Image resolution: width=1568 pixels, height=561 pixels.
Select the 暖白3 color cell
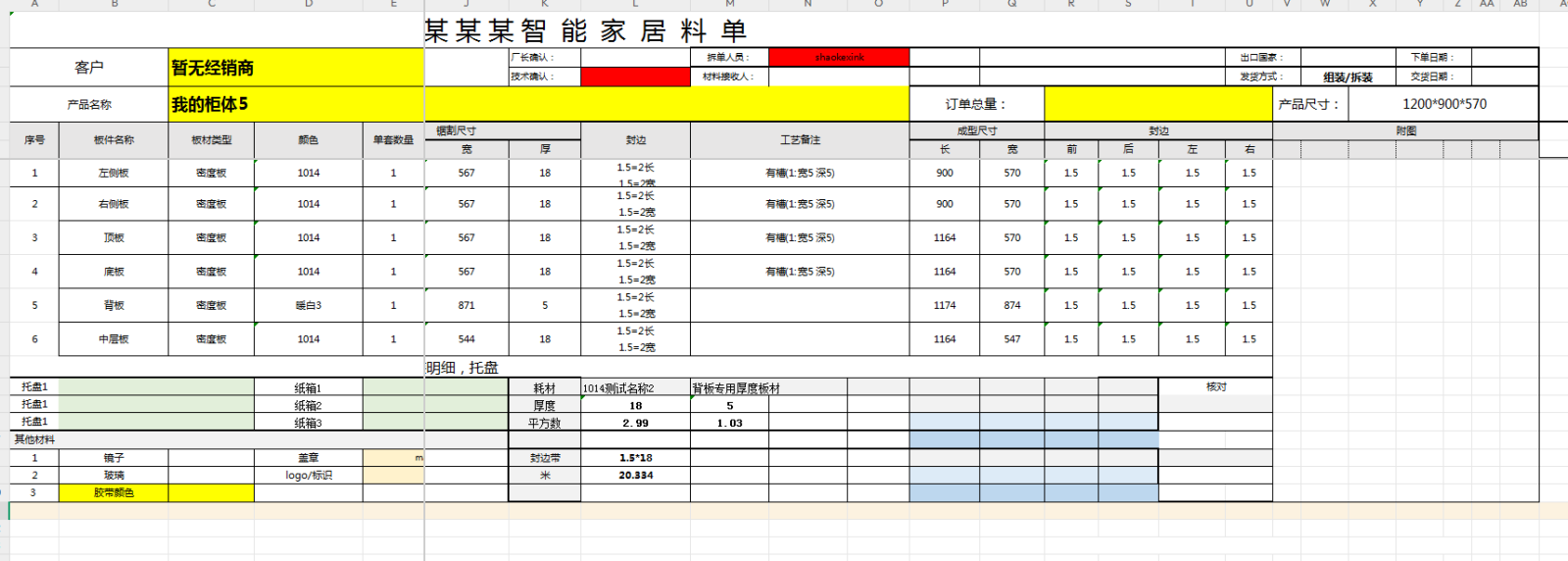tap(309, 305)
